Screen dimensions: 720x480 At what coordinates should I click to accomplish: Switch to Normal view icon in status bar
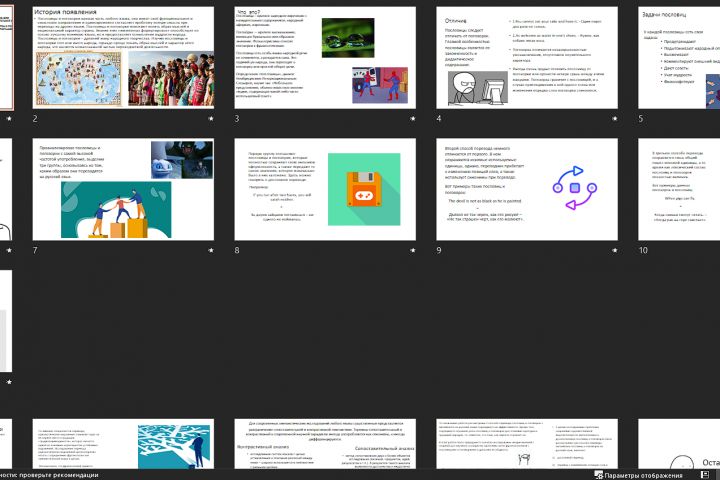click(x=705, y=475)
